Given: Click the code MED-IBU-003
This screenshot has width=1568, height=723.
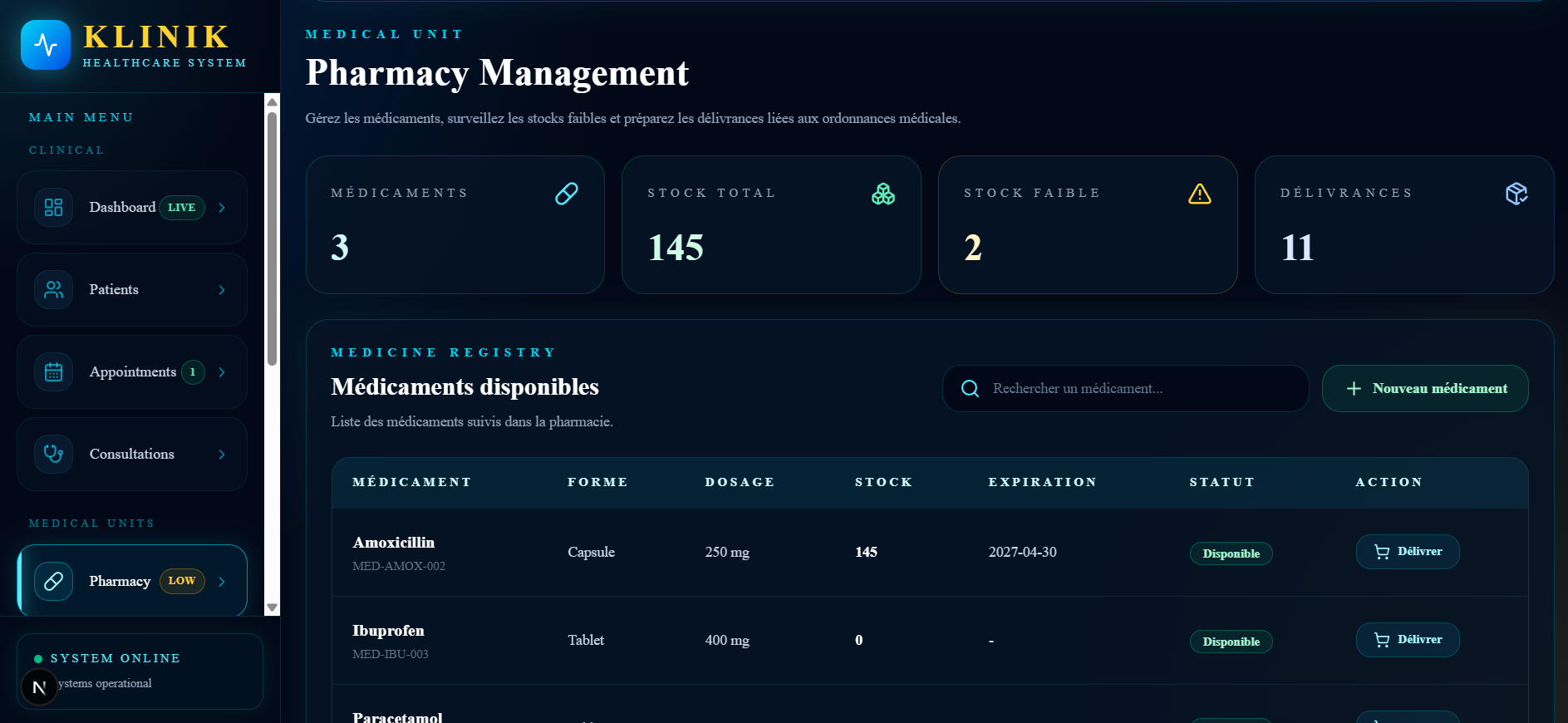Looking at the screenshot, I should point(391,654).
